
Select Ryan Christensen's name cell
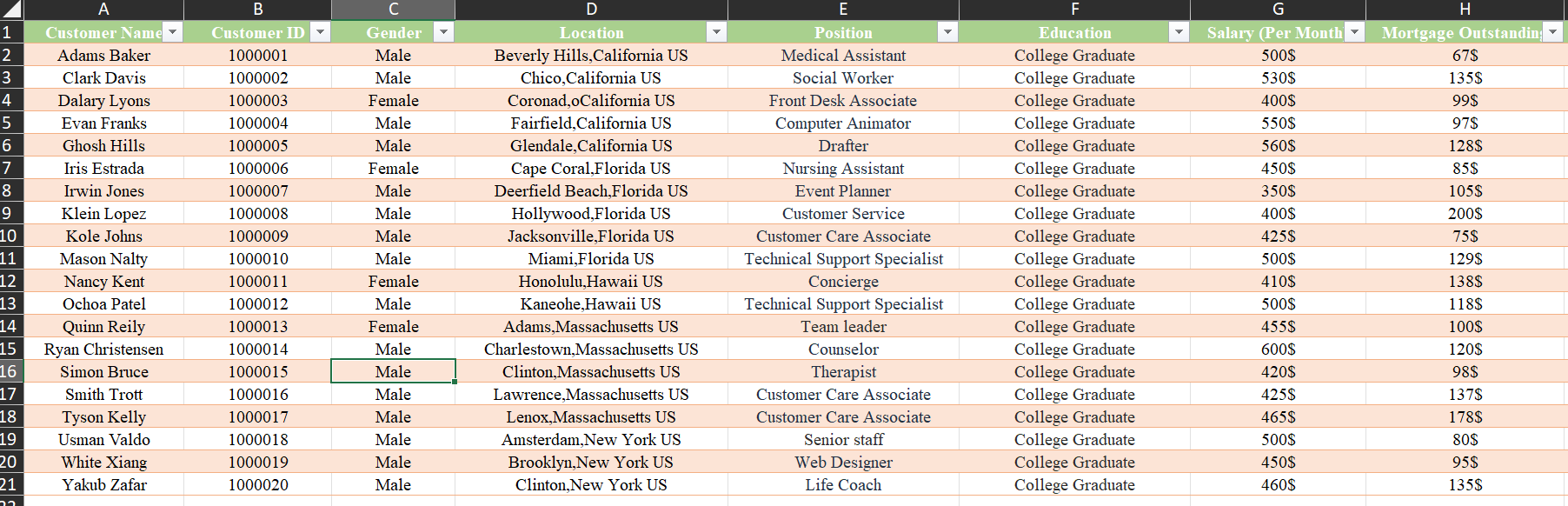pyautogui.click(x=103, y=350)
